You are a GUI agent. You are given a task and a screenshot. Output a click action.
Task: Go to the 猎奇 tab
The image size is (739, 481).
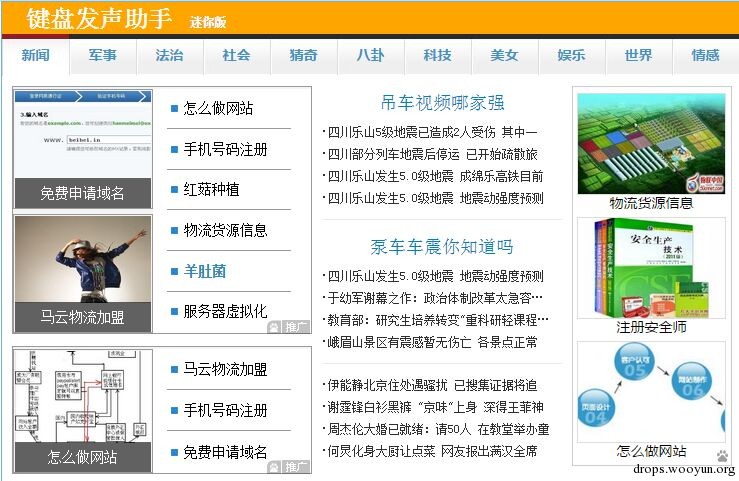click(x=304, y=56)
